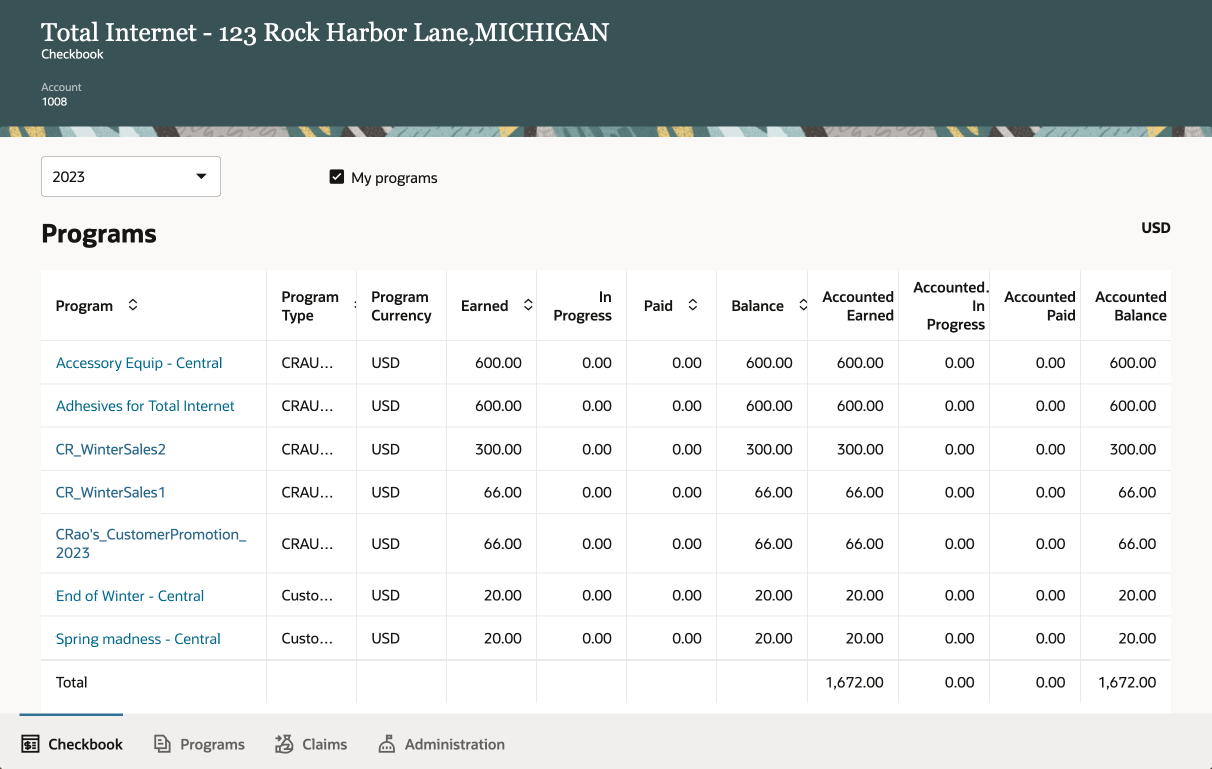
Task: Uncheck the My programs checkbox
Action: 337,177
